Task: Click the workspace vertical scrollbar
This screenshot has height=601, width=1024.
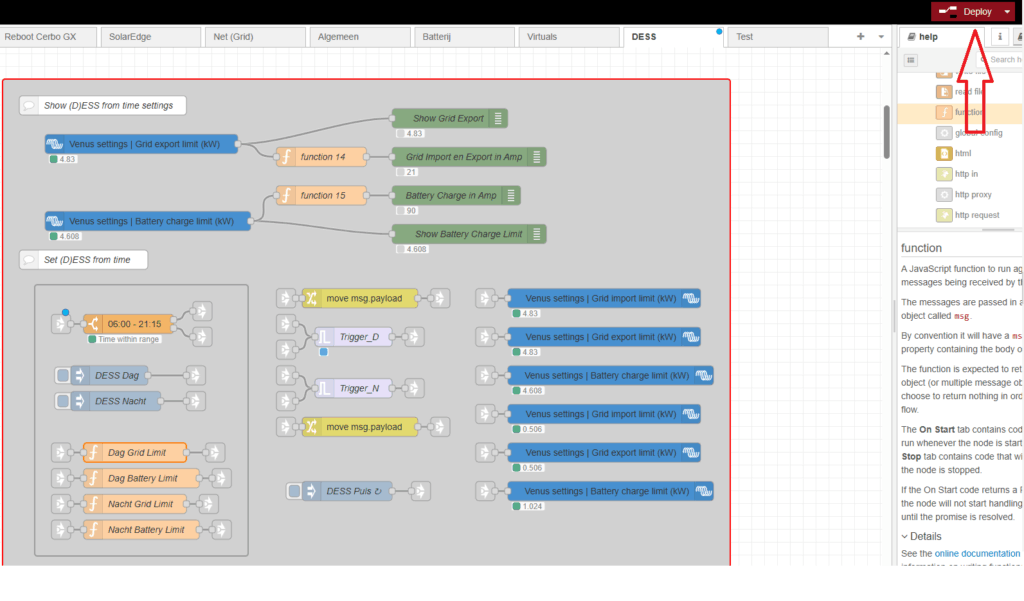Action: [x=885, y=130]
